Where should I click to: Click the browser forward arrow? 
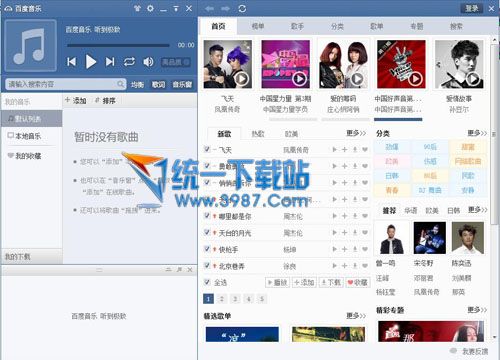point(225,8)
